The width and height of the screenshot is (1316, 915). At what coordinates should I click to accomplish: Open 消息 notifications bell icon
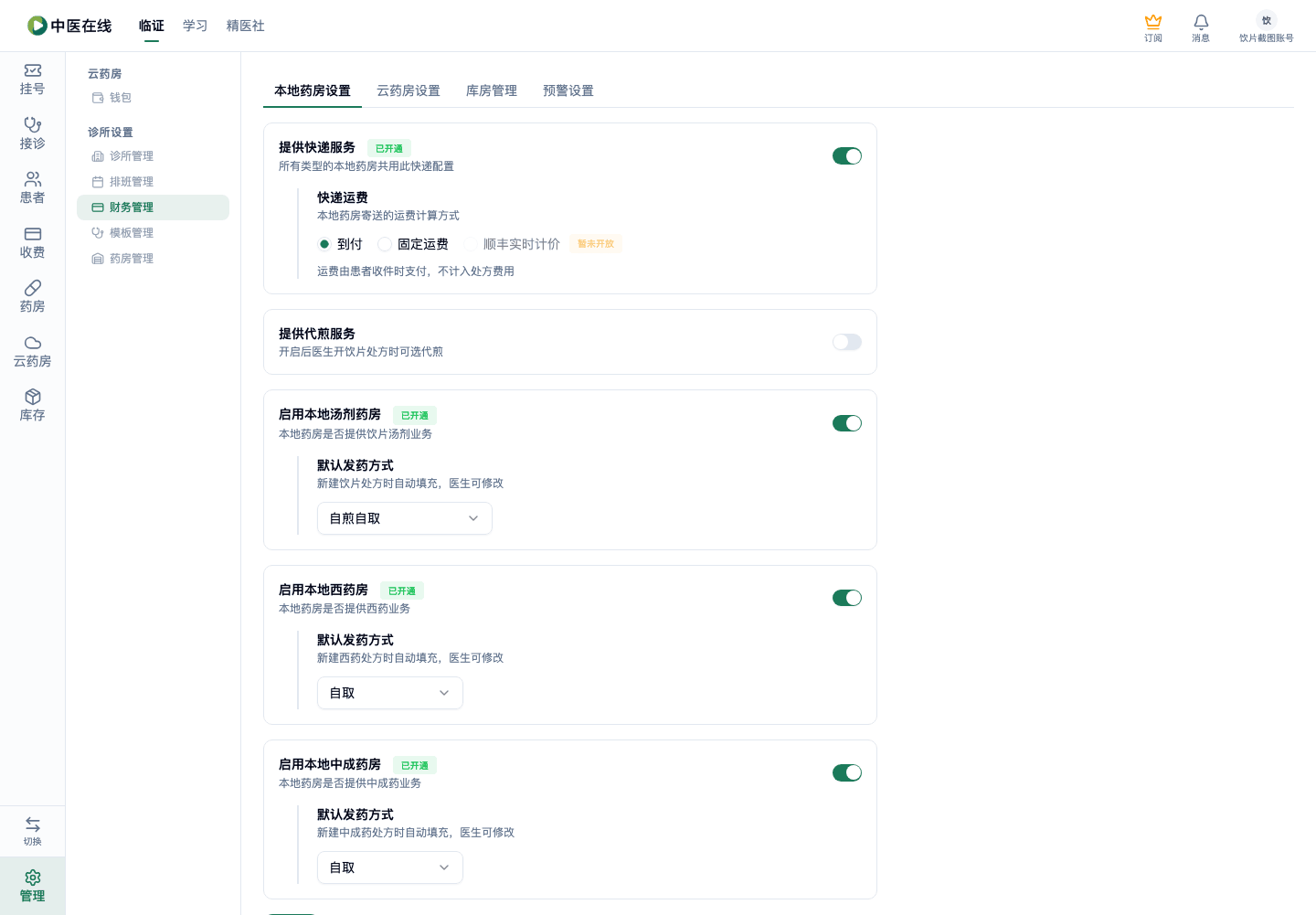point(1201,21)
